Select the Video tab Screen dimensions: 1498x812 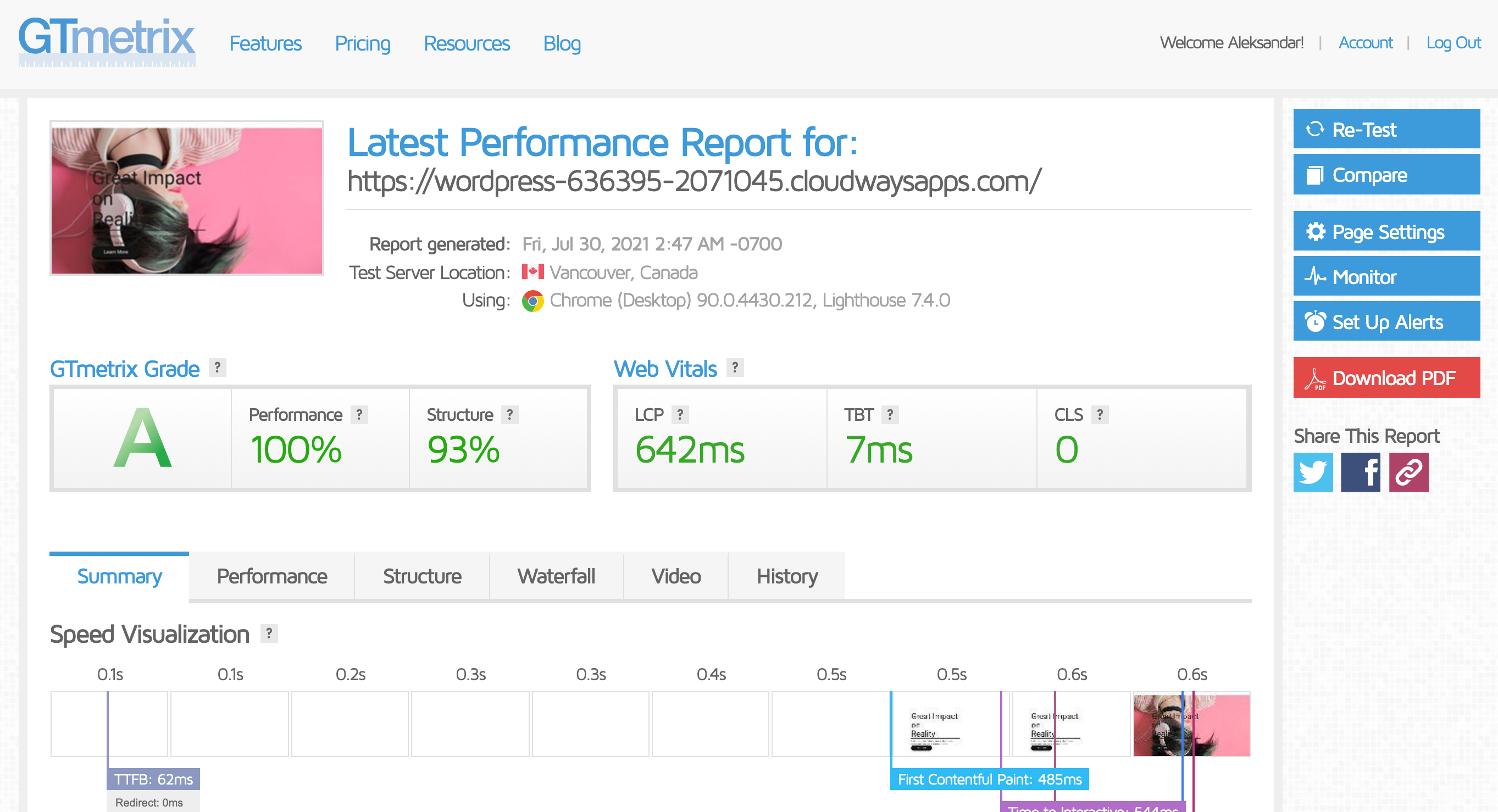tap(675, 576)
